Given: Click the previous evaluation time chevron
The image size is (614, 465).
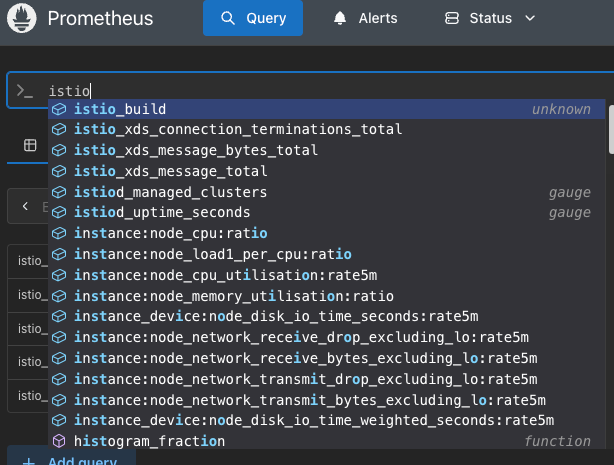Looking at the screenshot, I should pos(25,206).
